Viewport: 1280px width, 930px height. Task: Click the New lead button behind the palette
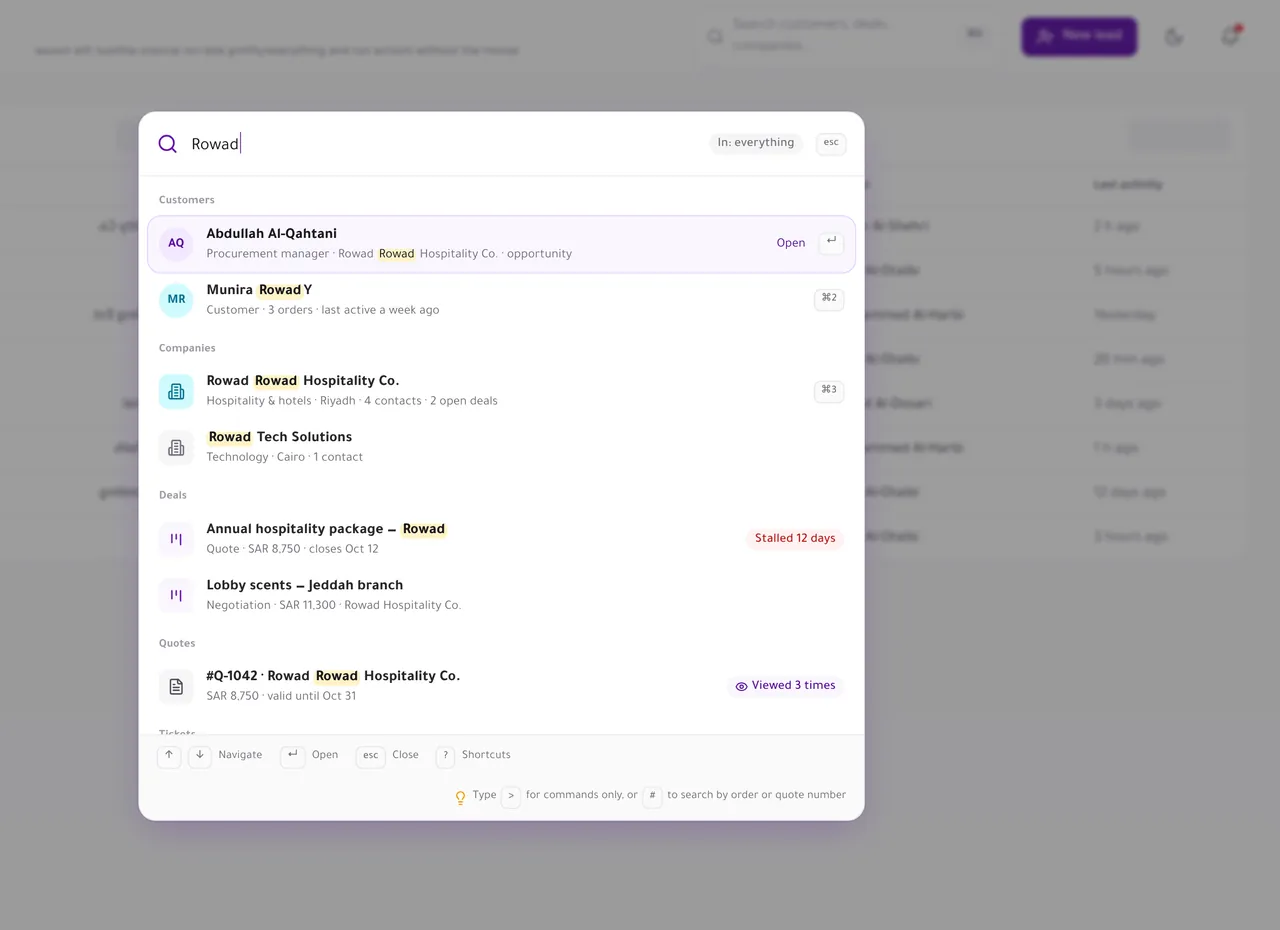[1079, 36]
